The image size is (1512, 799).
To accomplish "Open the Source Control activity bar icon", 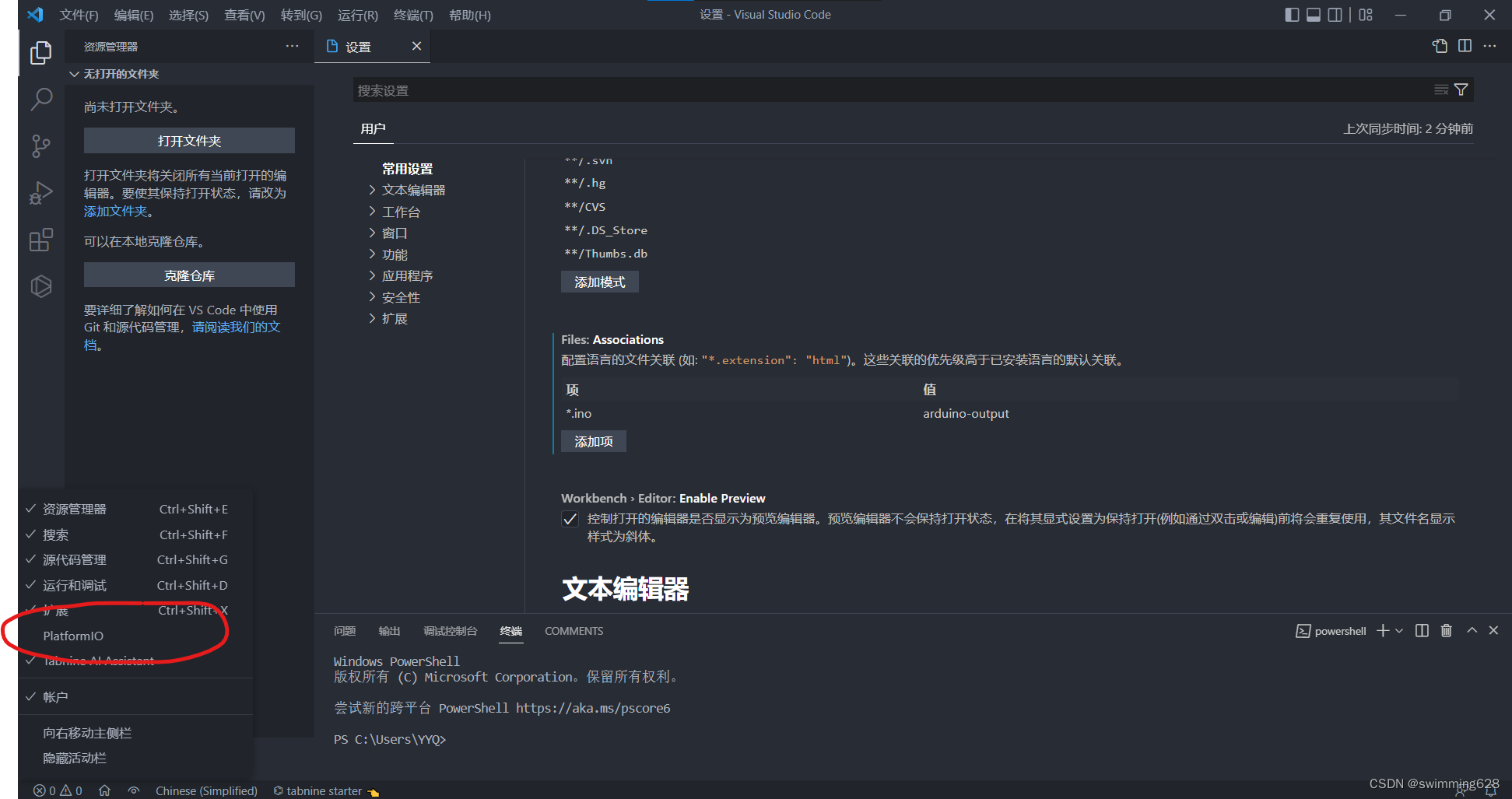I will [41, 145].
